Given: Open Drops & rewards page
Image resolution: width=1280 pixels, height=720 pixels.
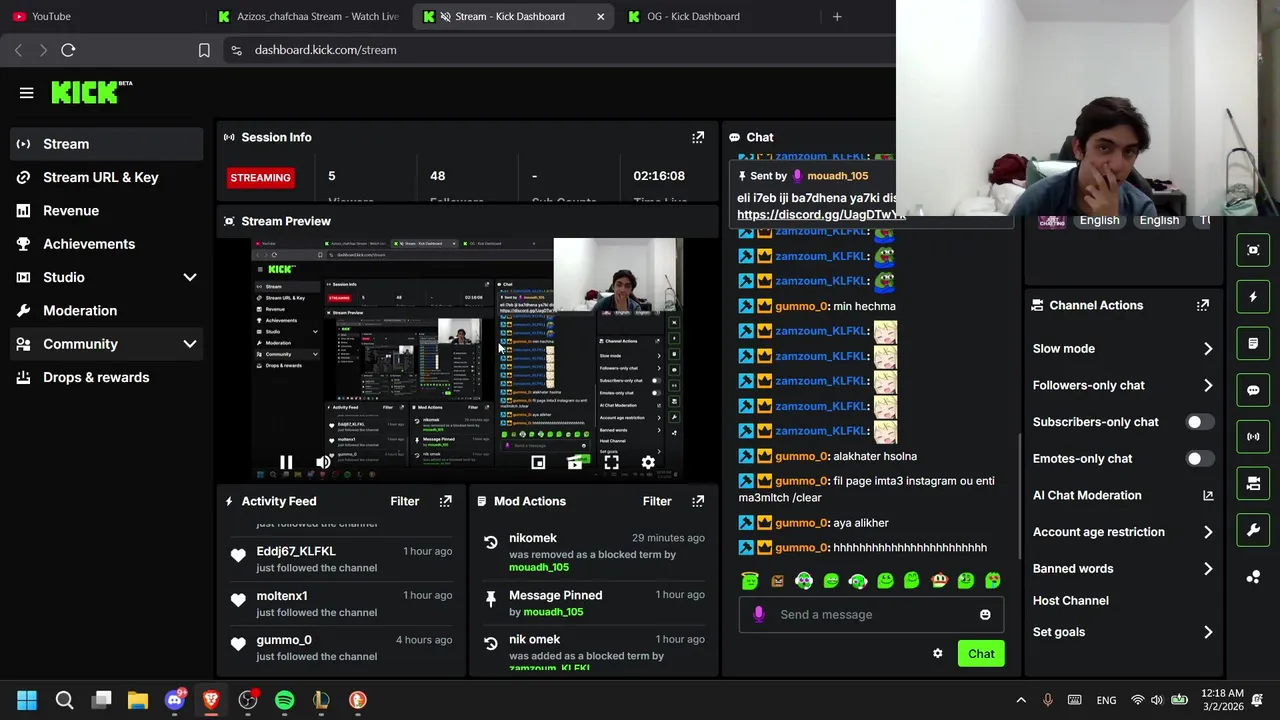Looking at the screenshot, I should (x=108, y=377).
